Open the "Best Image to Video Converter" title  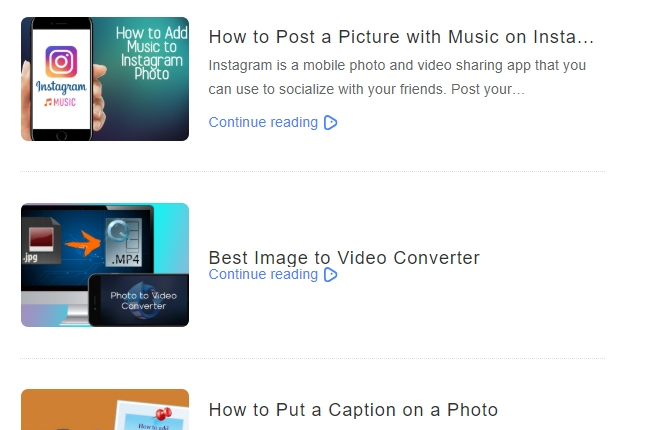(344, 258)
